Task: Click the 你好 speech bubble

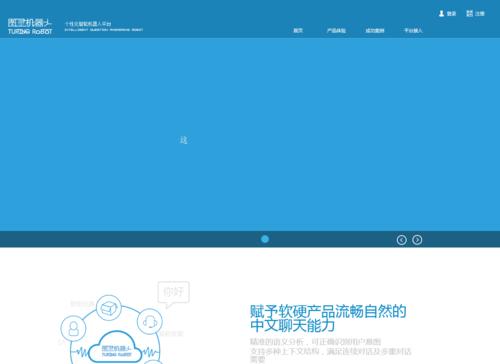Action: pyautogui.click(x=173, y=294)
